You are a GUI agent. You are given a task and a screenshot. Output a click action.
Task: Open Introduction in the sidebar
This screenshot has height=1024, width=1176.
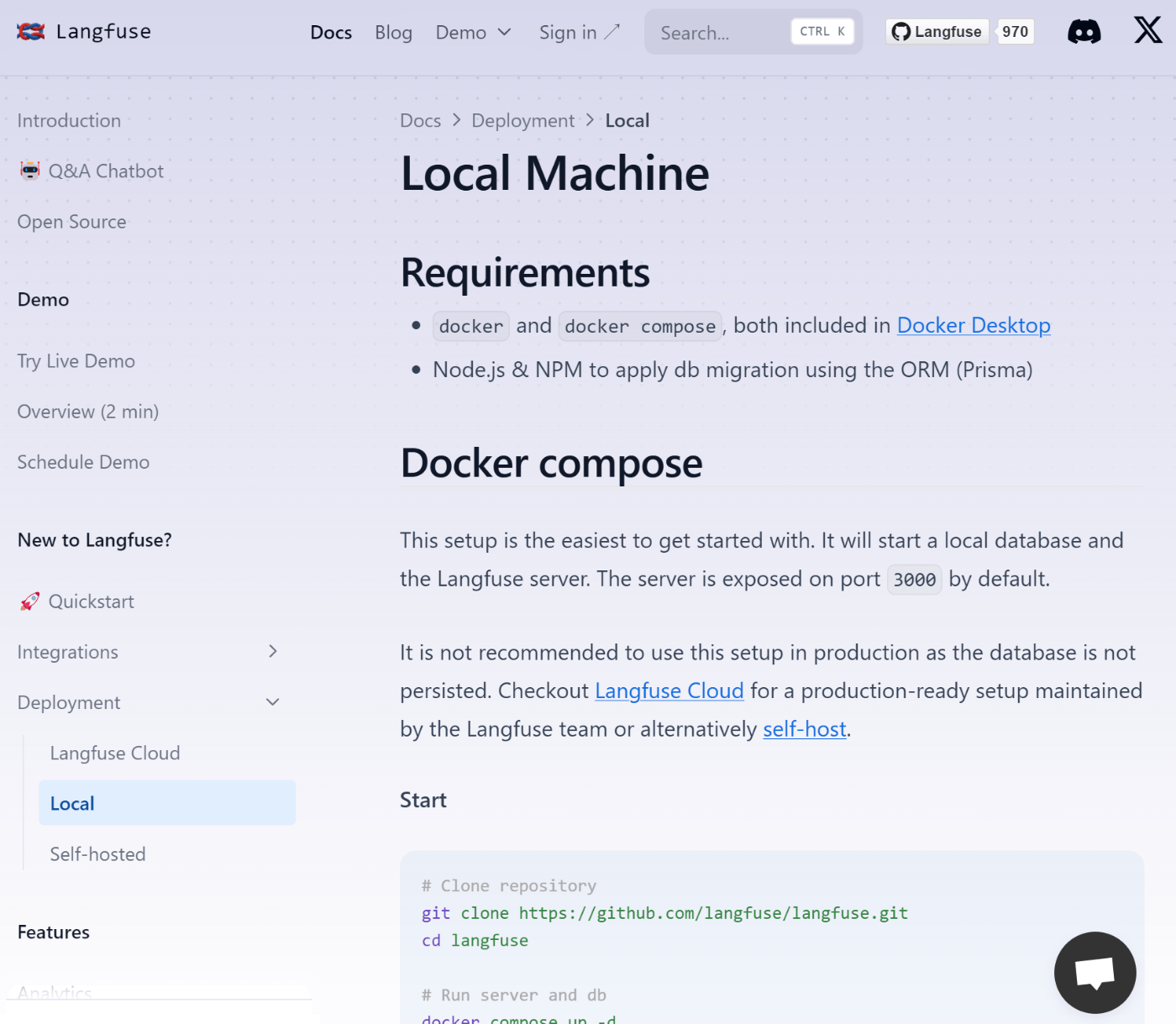click(69, 120)
